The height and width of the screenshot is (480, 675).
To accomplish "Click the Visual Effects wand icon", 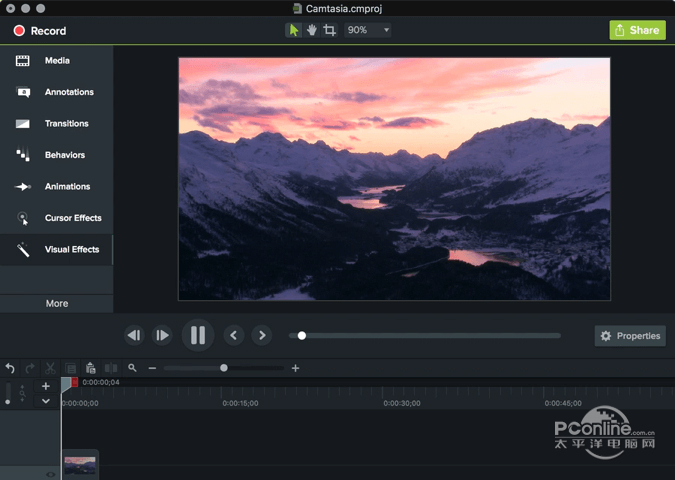I will [x=23, y=250].
